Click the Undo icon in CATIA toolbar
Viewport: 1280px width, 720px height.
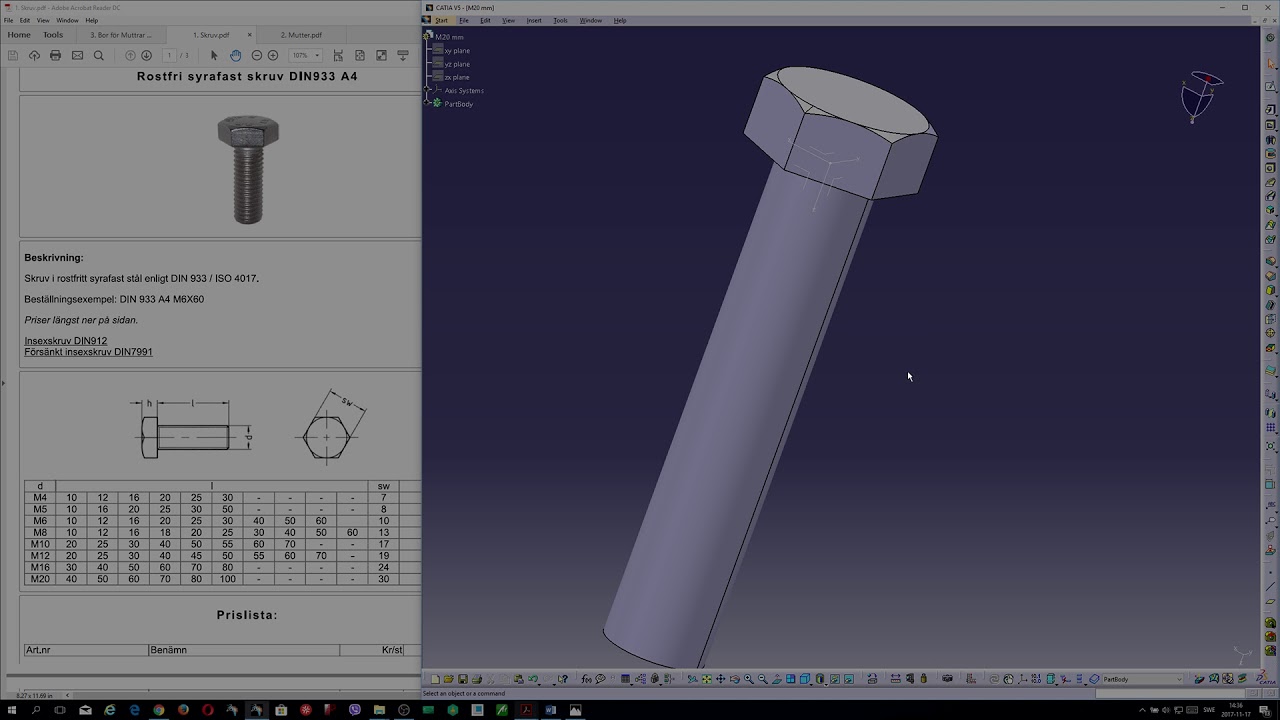tap(533, 679)
